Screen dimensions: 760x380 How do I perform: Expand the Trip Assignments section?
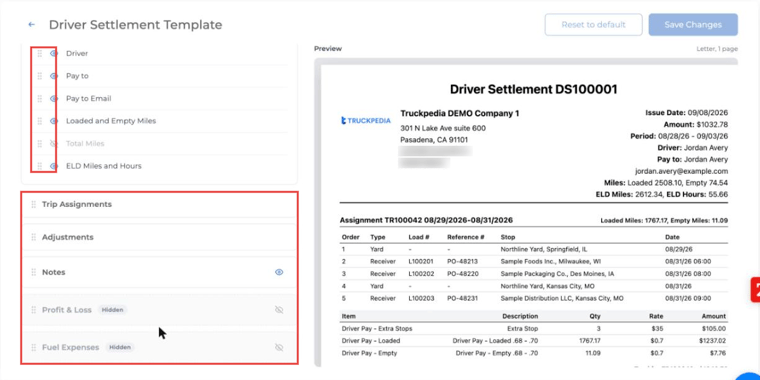point(159,205)
